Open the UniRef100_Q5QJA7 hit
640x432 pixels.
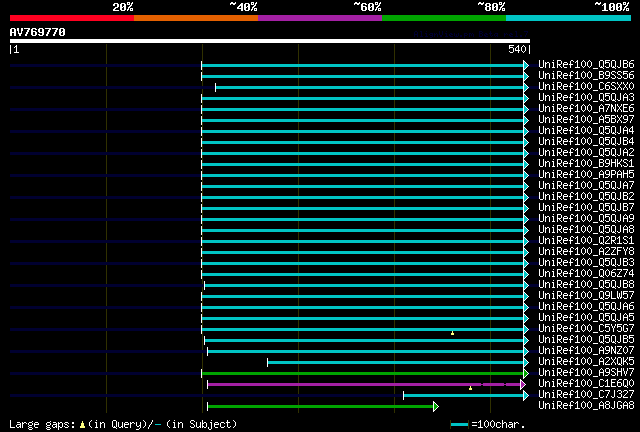coord(586,186)
